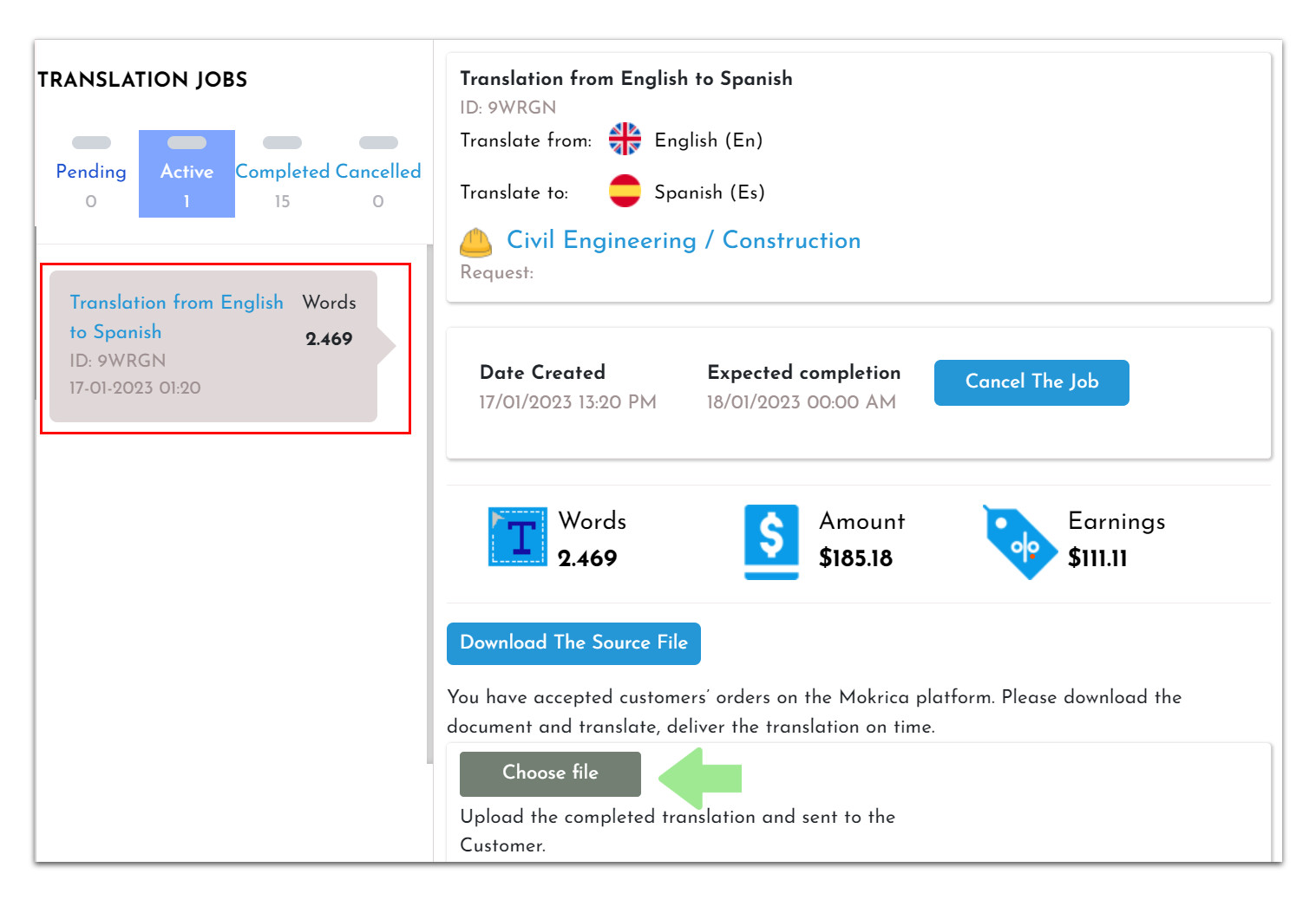This screenshot has width=1316, height=900.
Task: Click the English flag icon
Action: coord(625,140)
